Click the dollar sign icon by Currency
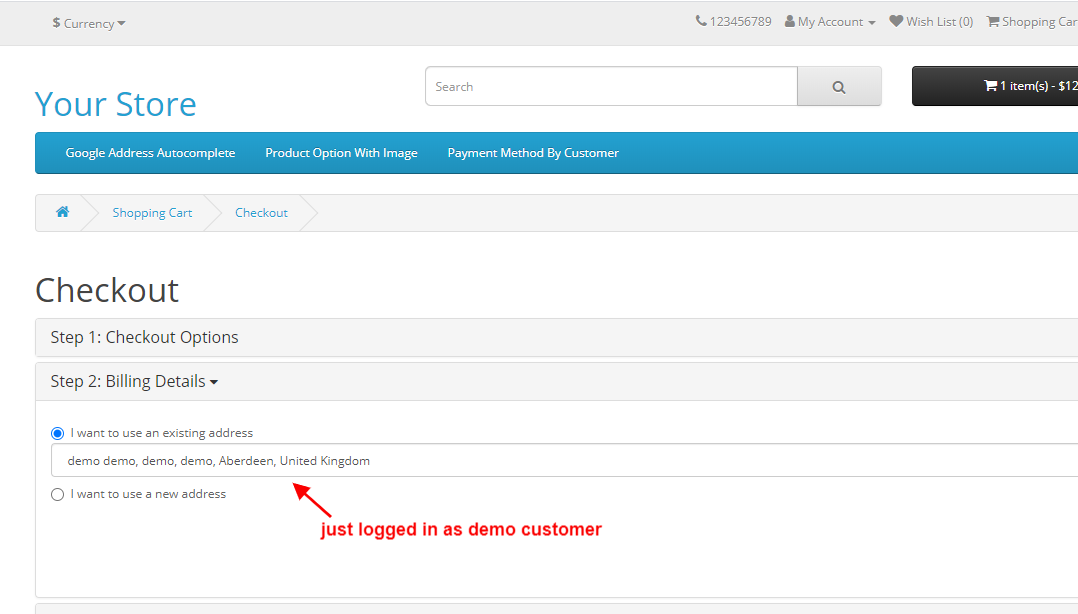The image size is (1078, 614). point(55,23)
